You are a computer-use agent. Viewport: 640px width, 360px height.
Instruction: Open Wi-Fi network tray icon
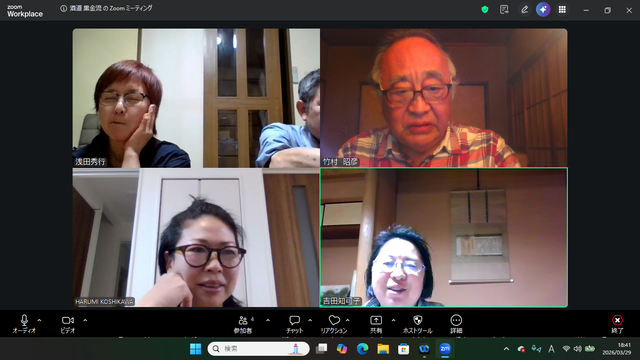pyautogui.click(x=566, y=349)
